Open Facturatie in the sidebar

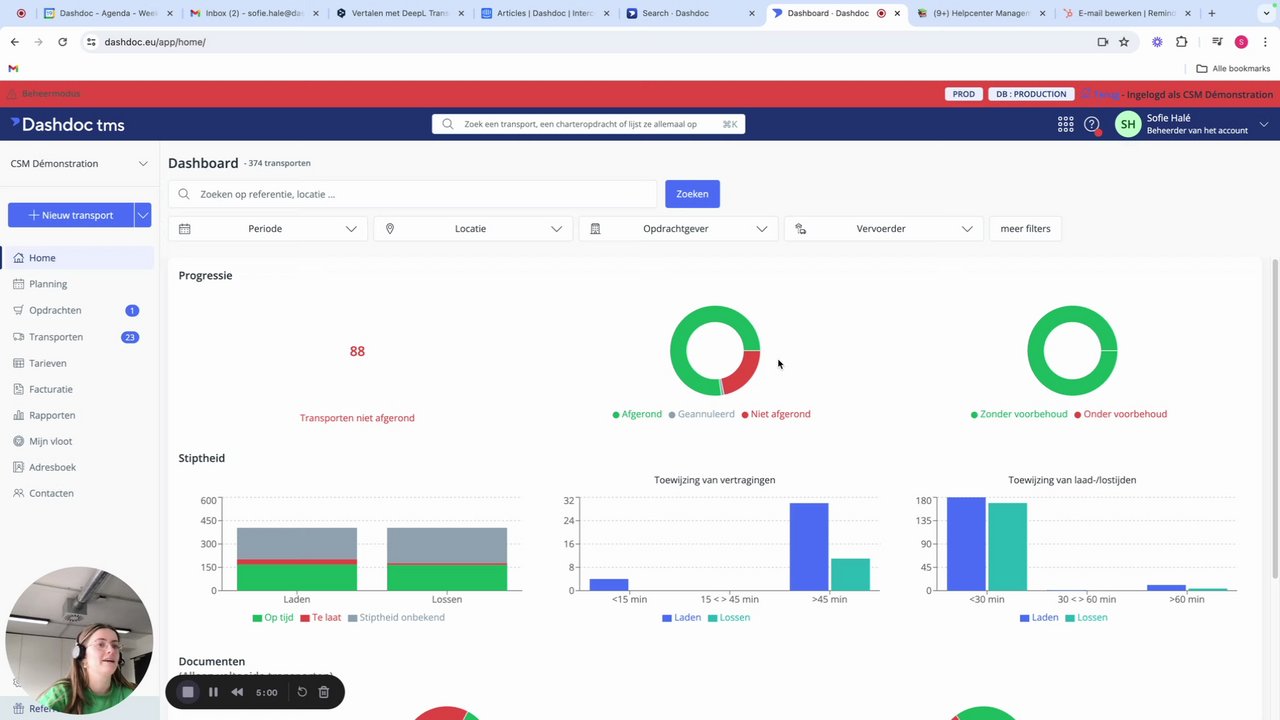(x=51, y=389)
